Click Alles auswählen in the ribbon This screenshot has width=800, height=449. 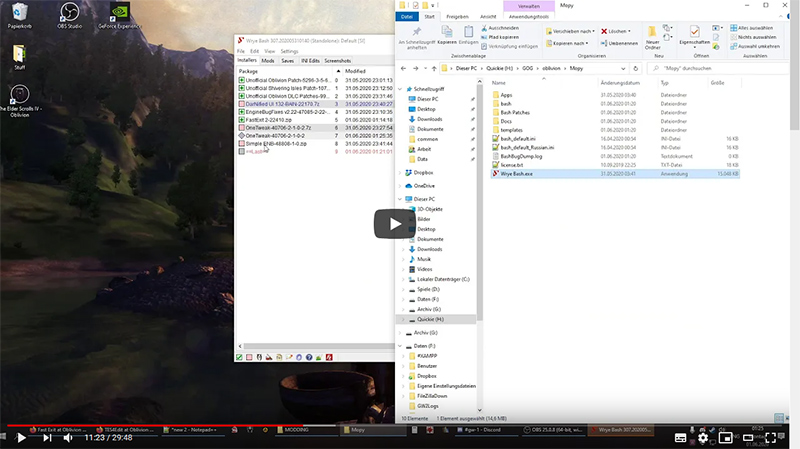[751, 28]
